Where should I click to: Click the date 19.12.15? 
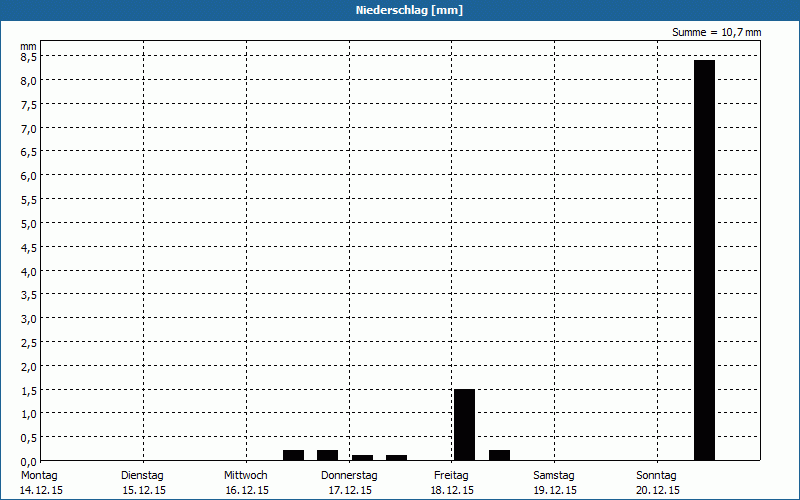click(555, 490)
